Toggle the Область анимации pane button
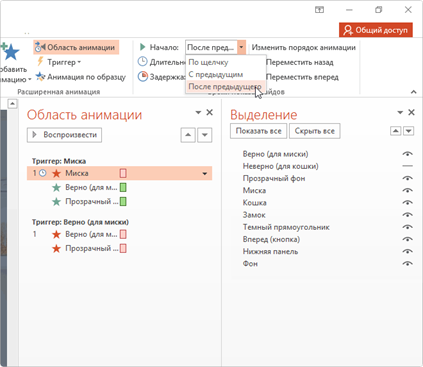423x367 pixels. [x=76, y=47]
